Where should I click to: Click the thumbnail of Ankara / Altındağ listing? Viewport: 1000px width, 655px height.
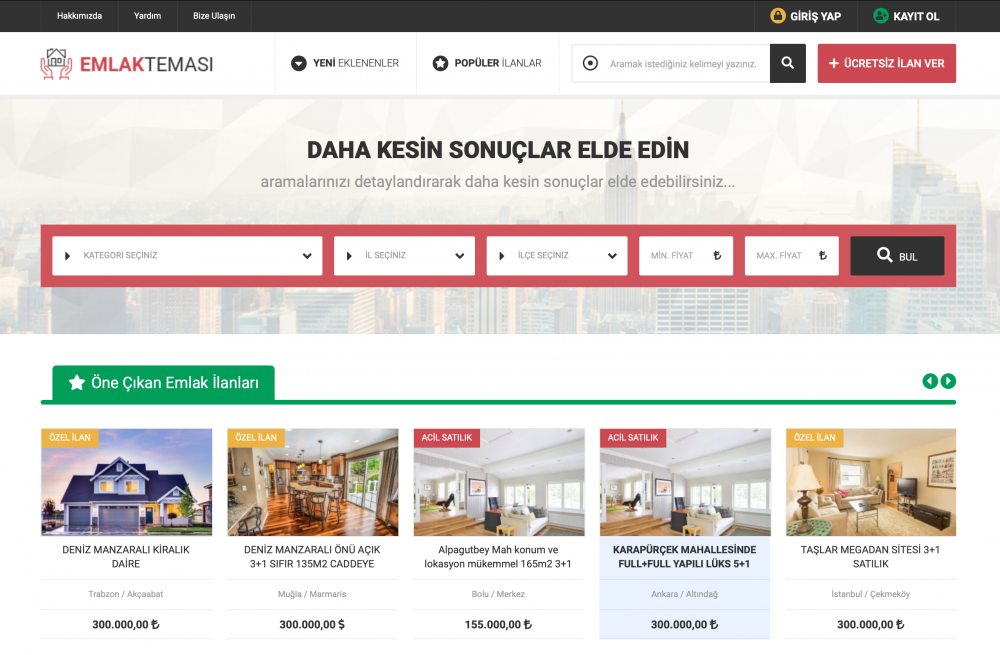(x=685, y=482)
